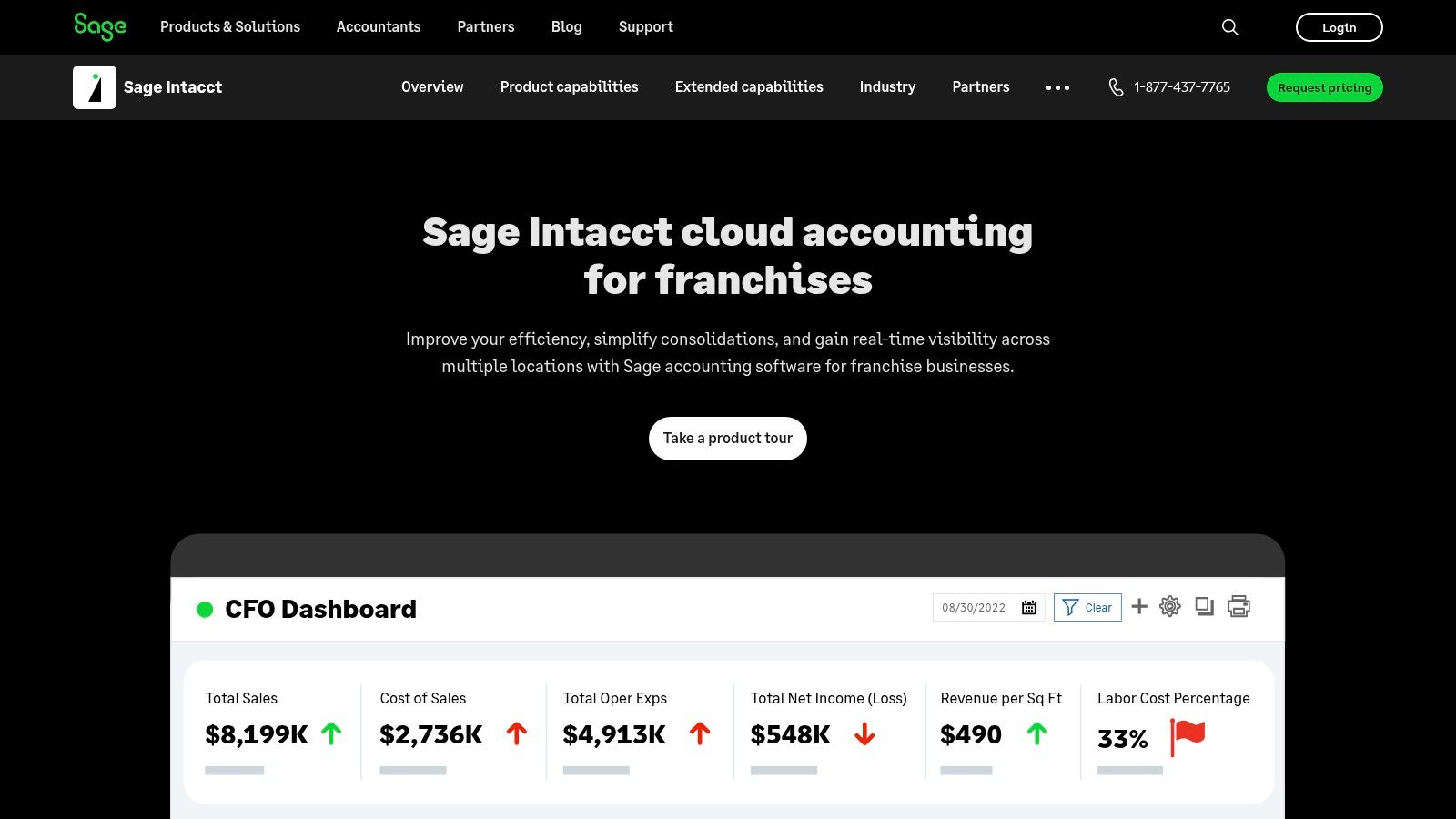Click the Revenue per Sq Ft label
This screenshot has height=819, width=1456.
pos(1001,698)
